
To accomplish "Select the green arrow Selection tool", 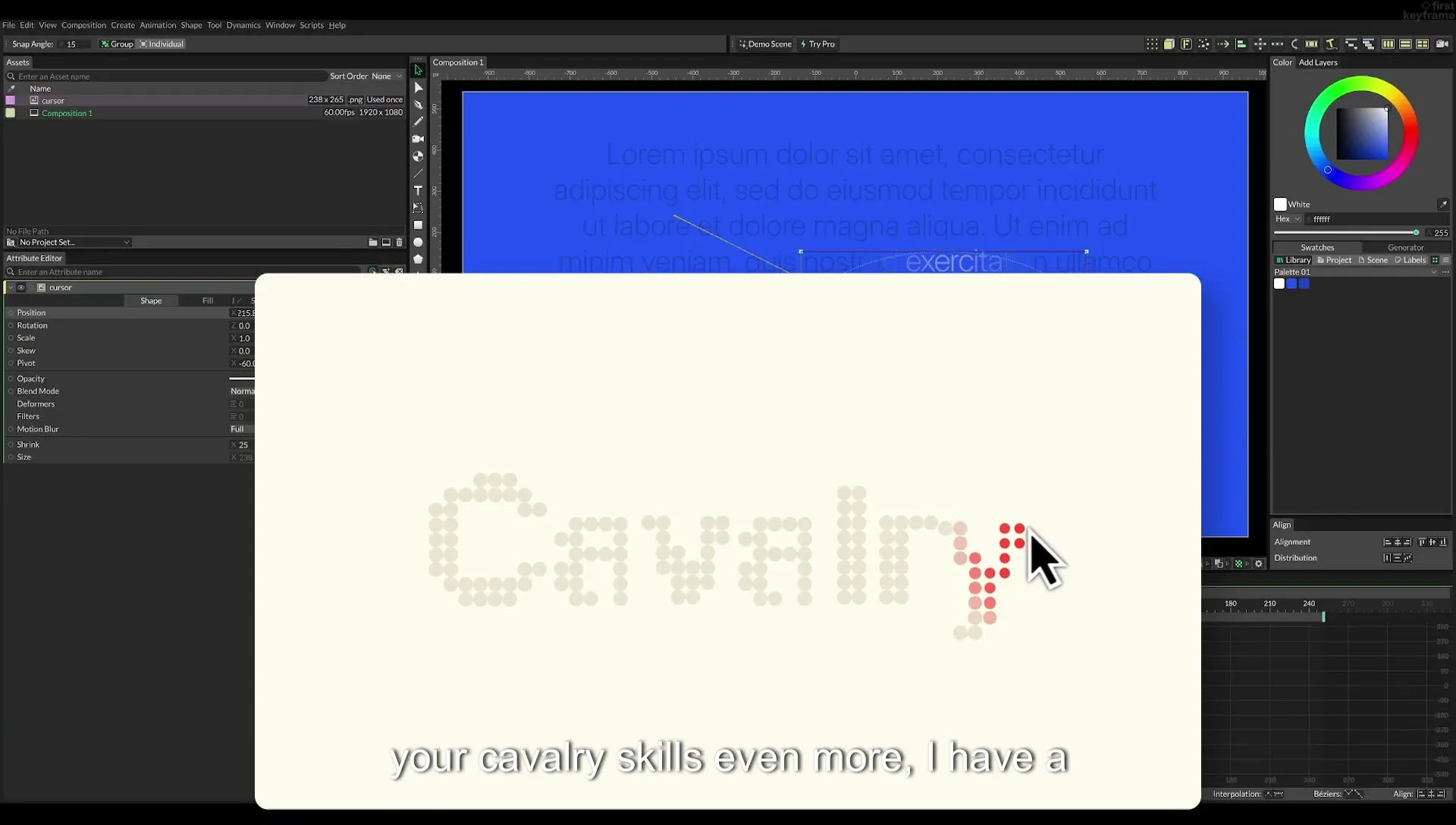I will 418,70.
